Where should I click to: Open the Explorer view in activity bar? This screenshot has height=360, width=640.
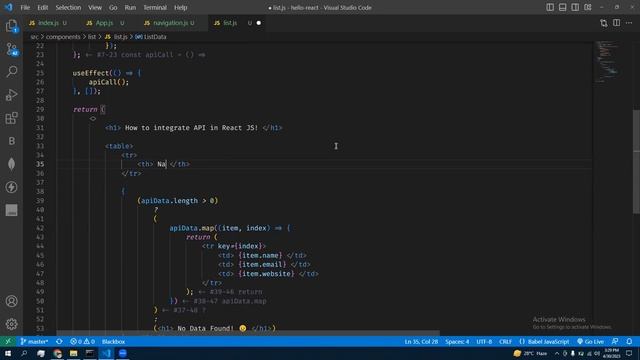coord(11,26)
